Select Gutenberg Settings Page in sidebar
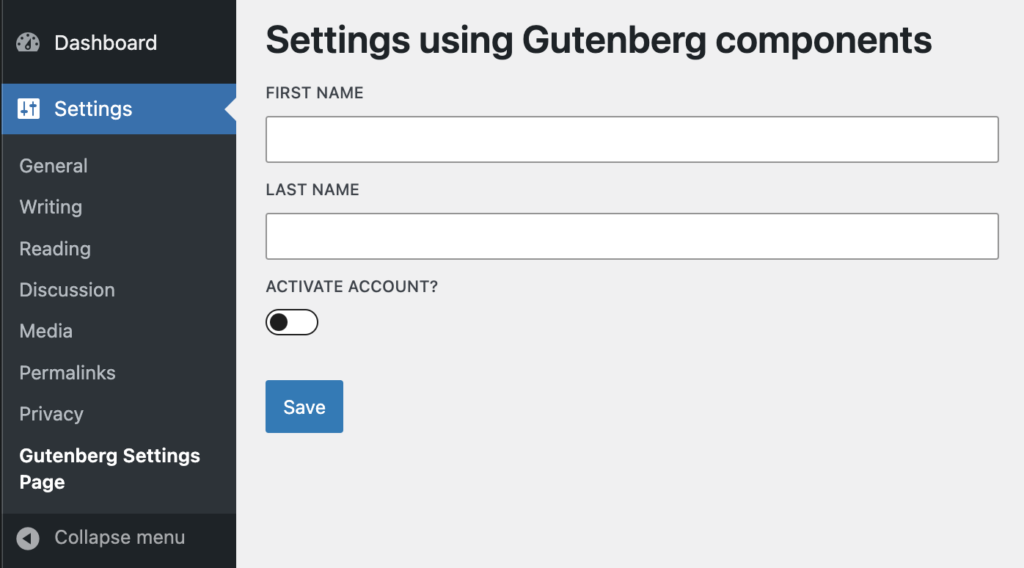 pos(109,468)
